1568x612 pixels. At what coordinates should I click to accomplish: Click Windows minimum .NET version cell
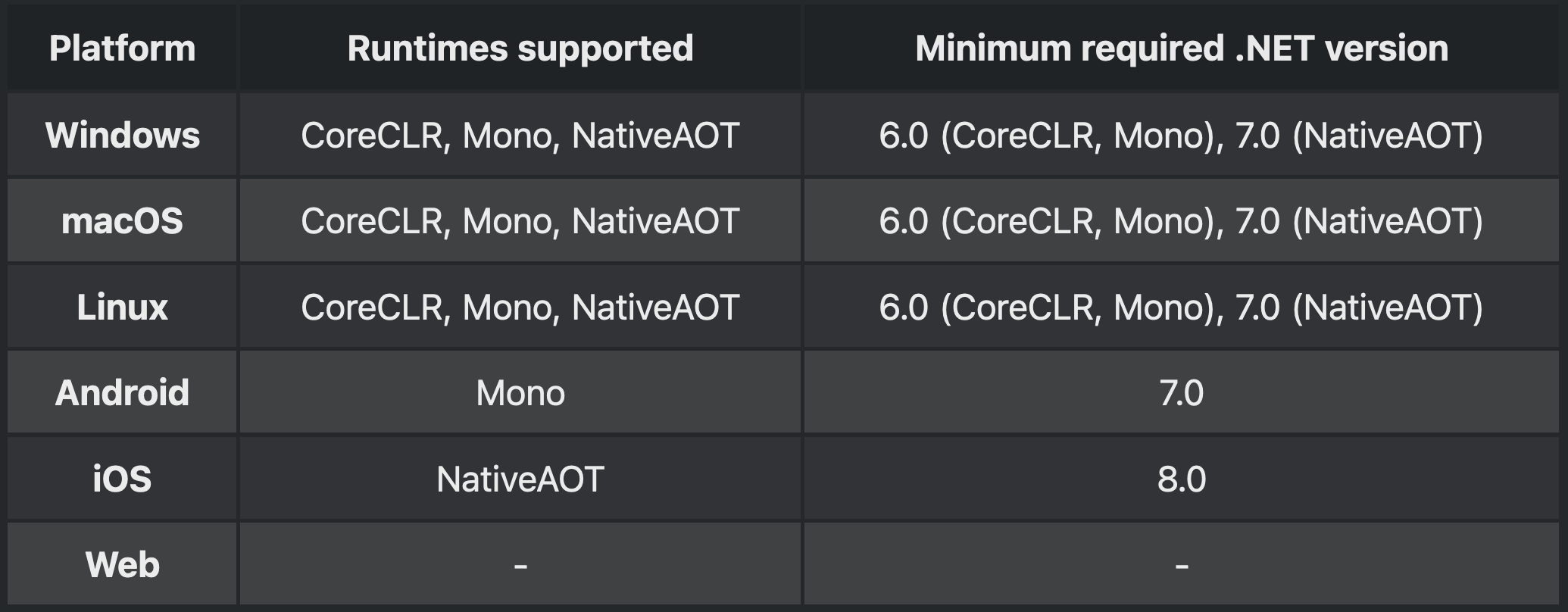pyautogui.click(x=1181, y=136)
